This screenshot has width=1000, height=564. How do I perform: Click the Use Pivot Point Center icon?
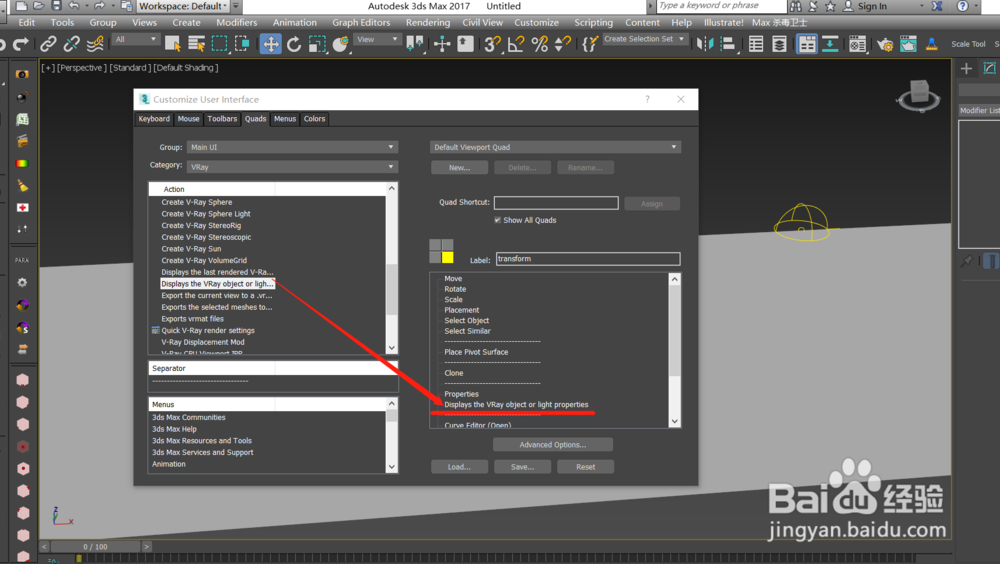[415, 44]
